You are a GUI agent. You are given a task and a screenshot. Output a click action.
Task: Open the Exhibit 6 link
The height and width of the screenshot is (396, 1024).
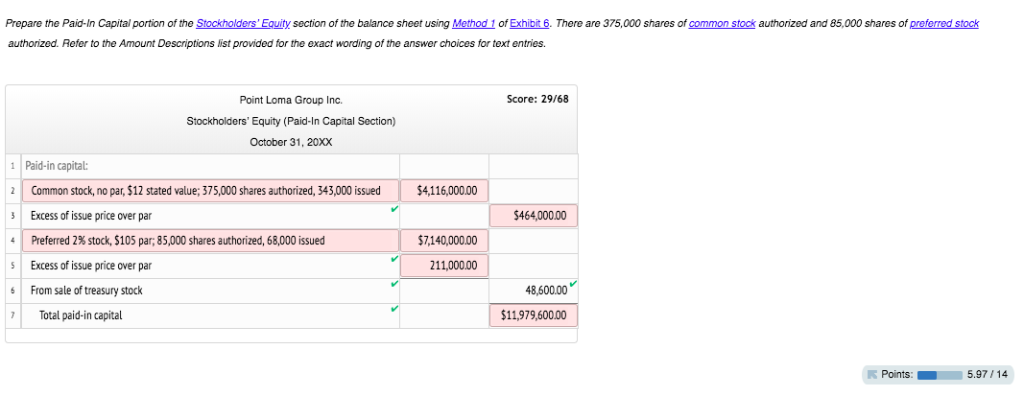pyautogui.click(x=530, y=24)
